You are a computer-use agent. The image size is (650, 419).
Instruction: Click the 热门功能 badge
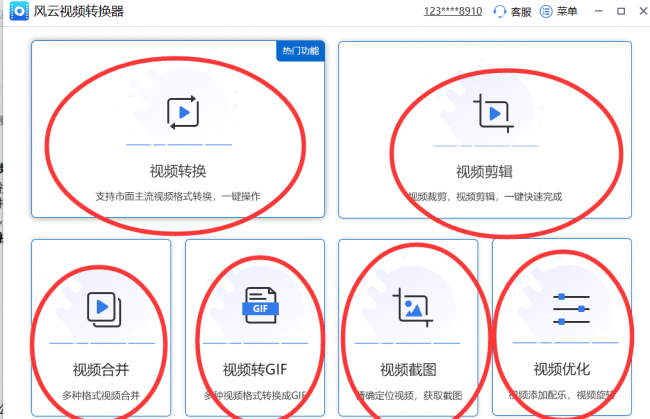301,51
